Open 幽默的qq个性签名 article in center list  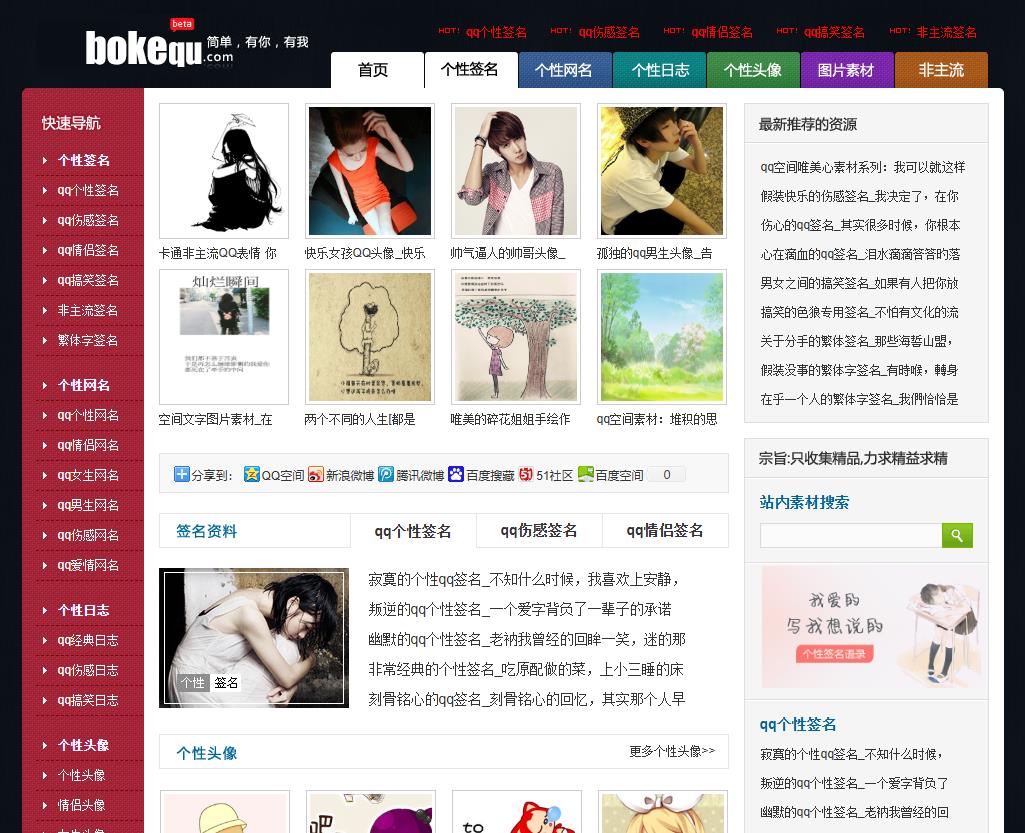527,639
